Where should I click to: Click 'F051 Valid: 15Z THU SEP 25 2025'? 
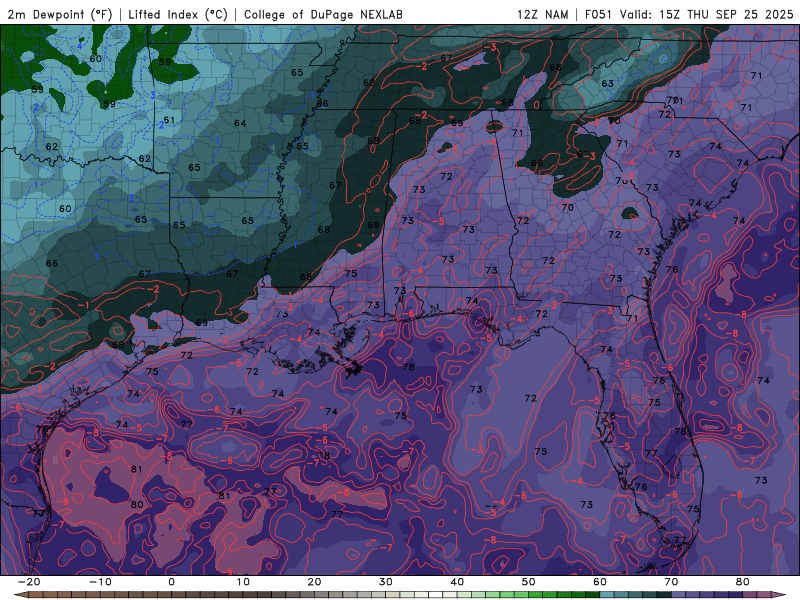pos(689,14)
